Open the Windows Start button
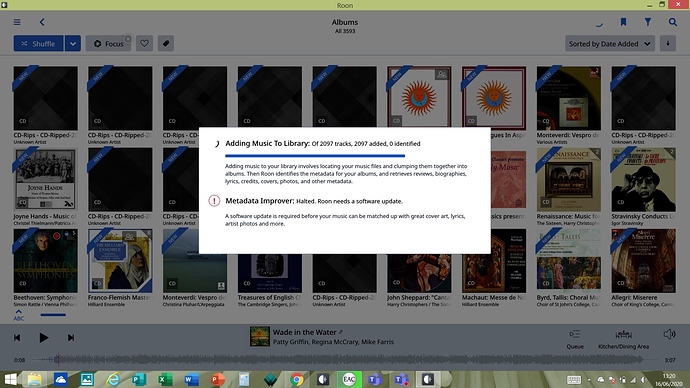This screenshot has height=388, width=690. 11,379
